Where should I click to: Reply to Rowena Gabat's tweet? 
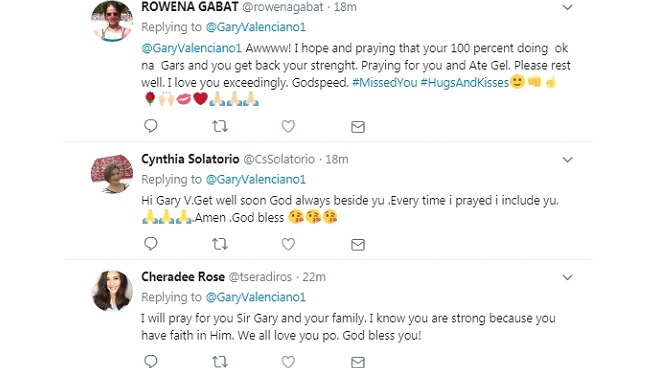pyautogui.click(x=151, y=126)
